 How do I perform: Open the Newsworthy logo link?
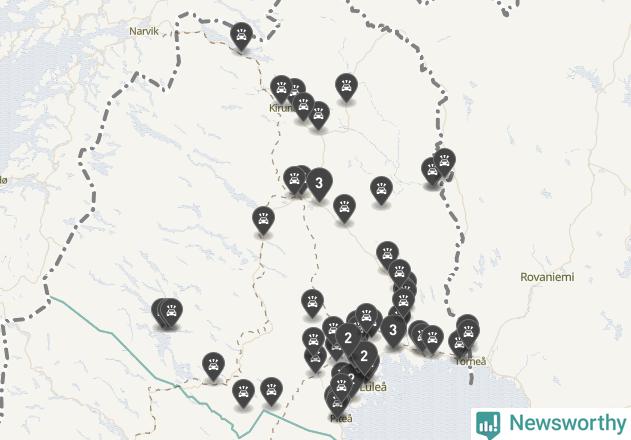pyautogui.click(x=551, y=423)
